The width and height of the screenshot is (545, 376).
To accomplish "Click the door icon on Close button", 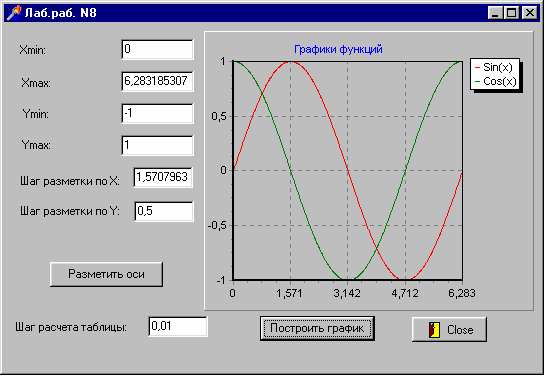I will 434,329.
